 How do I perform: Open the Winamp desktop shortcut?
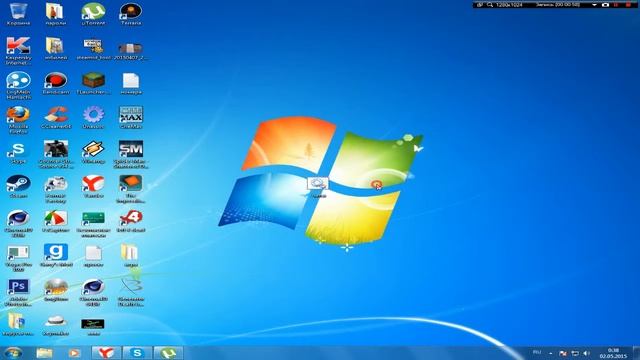click(93, 152)
